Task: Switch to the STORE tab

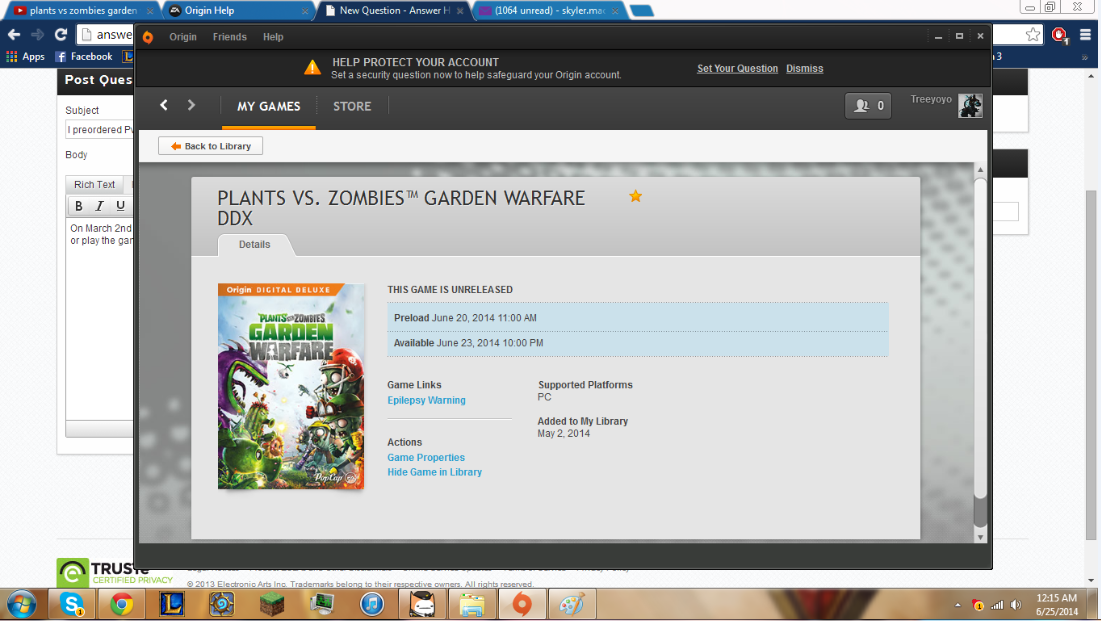Action: tap(352, 106)
